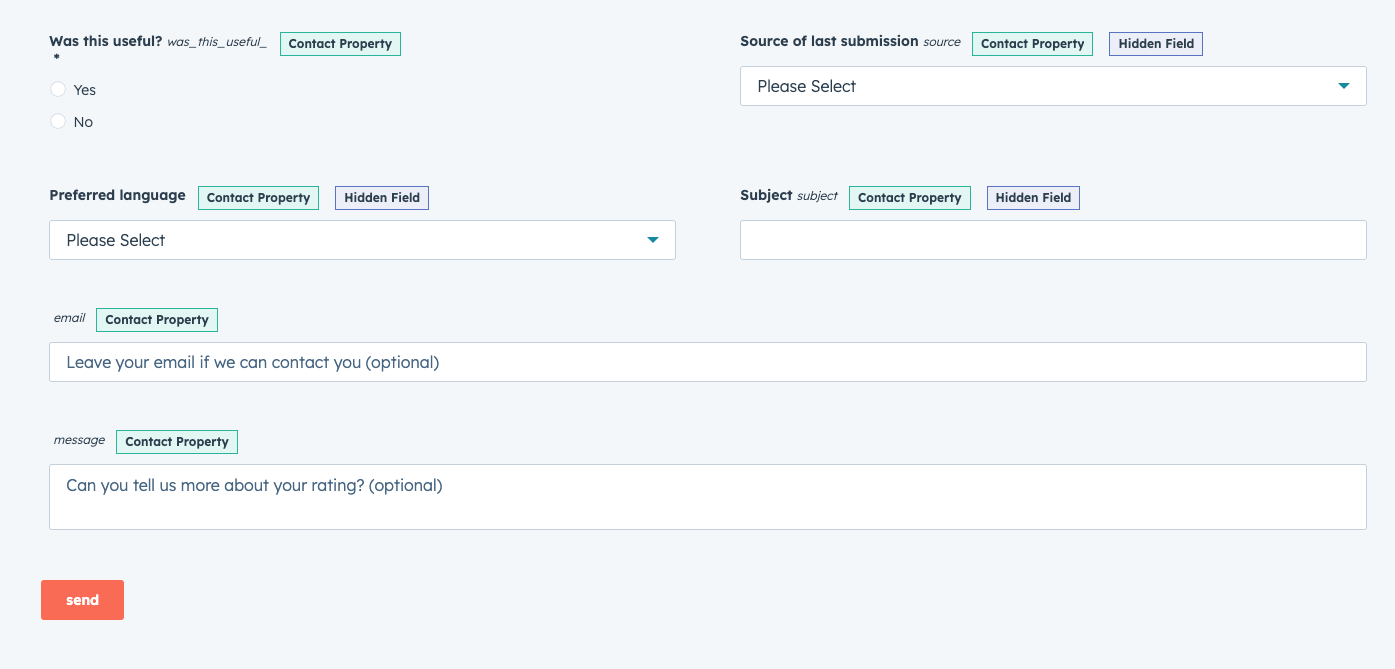The width and height of the screenshot is (1395, 669).
Task: Click the rating comment message textarea
Action: pos(707,497)
